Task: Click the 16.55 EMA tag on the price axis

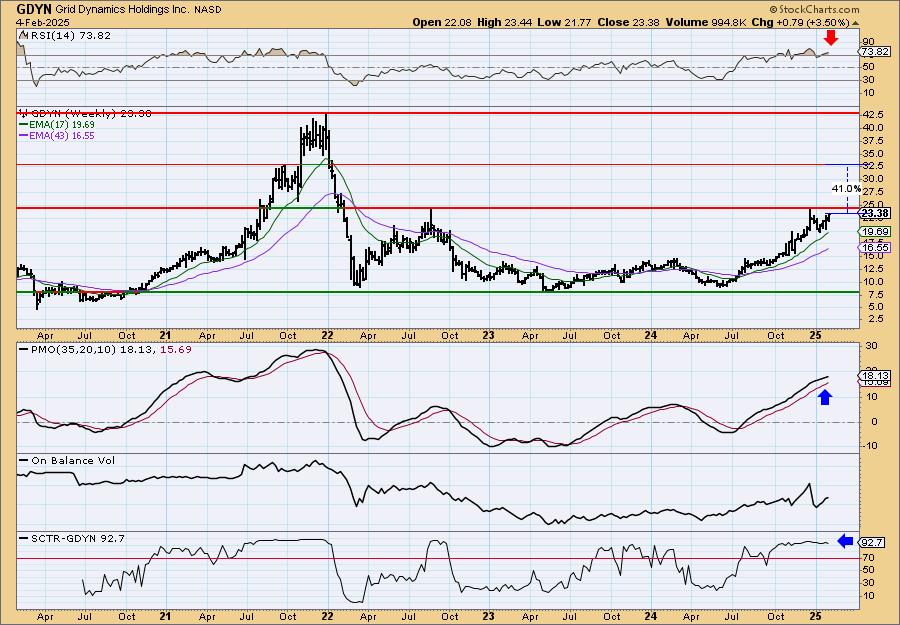Action: tap(875, 248)
